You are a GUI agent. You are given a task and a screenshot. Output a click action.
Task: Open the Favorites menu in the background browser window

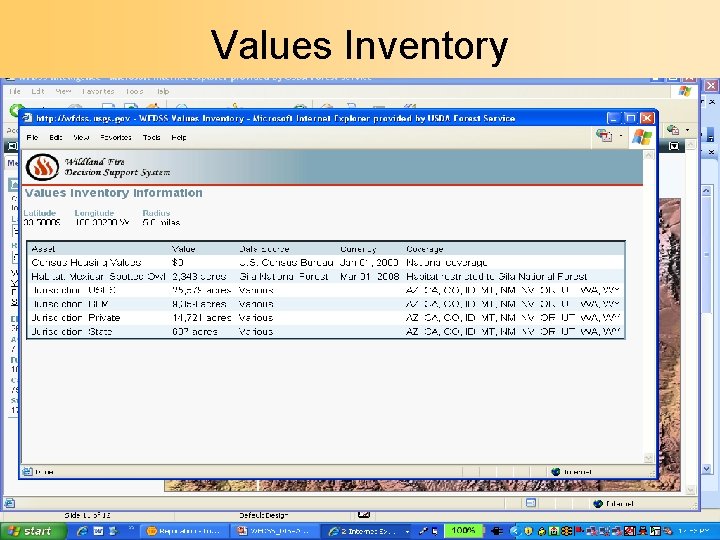pyautogui.click(x=98, y=91)
